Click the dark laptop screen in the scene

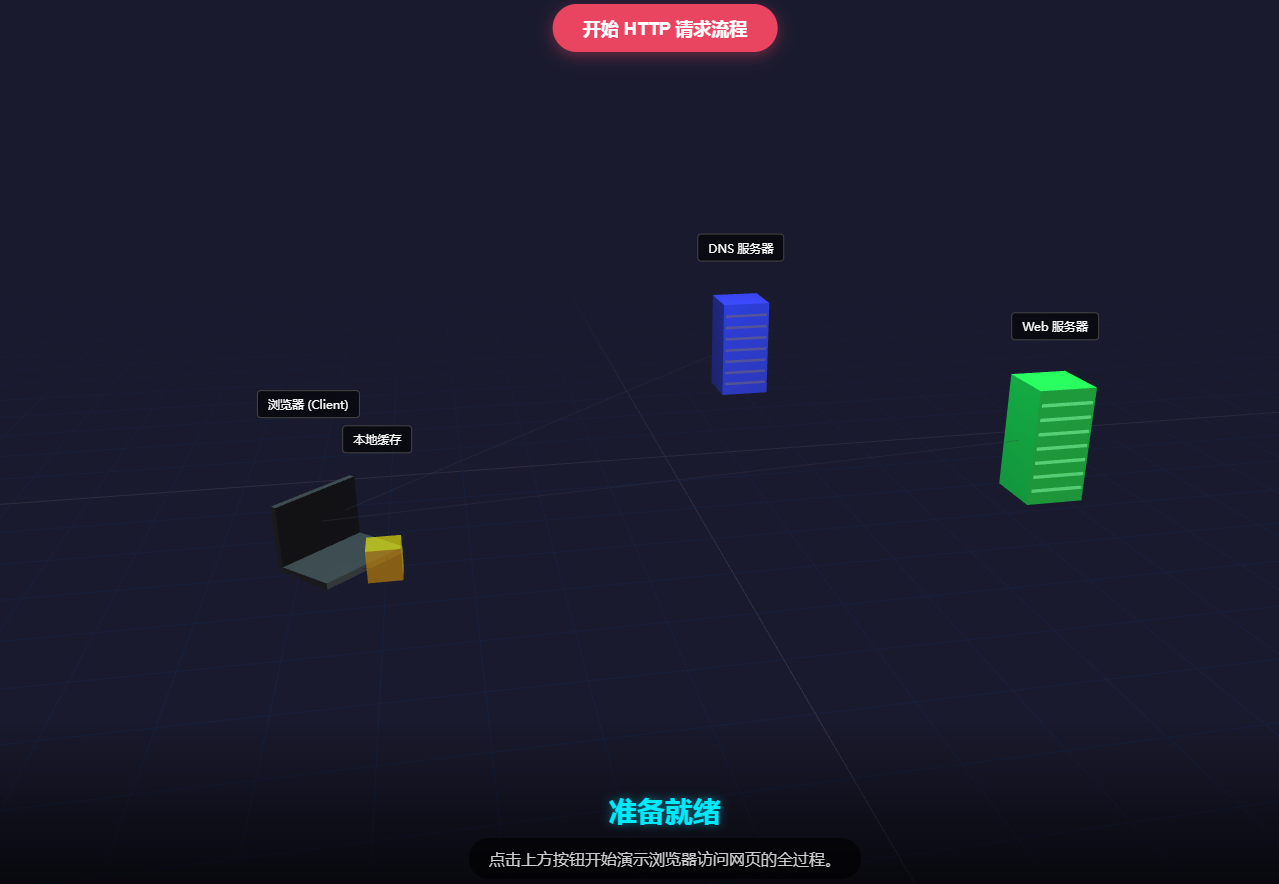point(315,510)
